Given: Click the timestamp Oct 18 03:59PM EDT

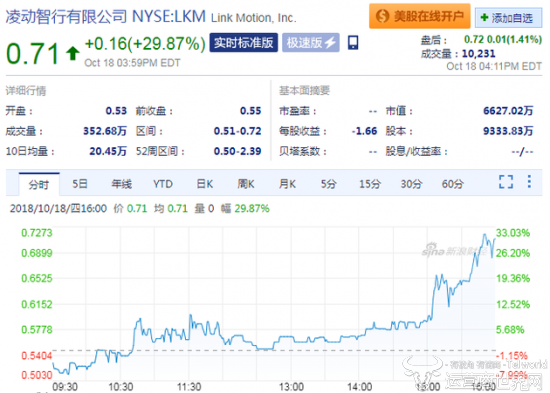Looking at the screenshot, I should coord(132,63).
